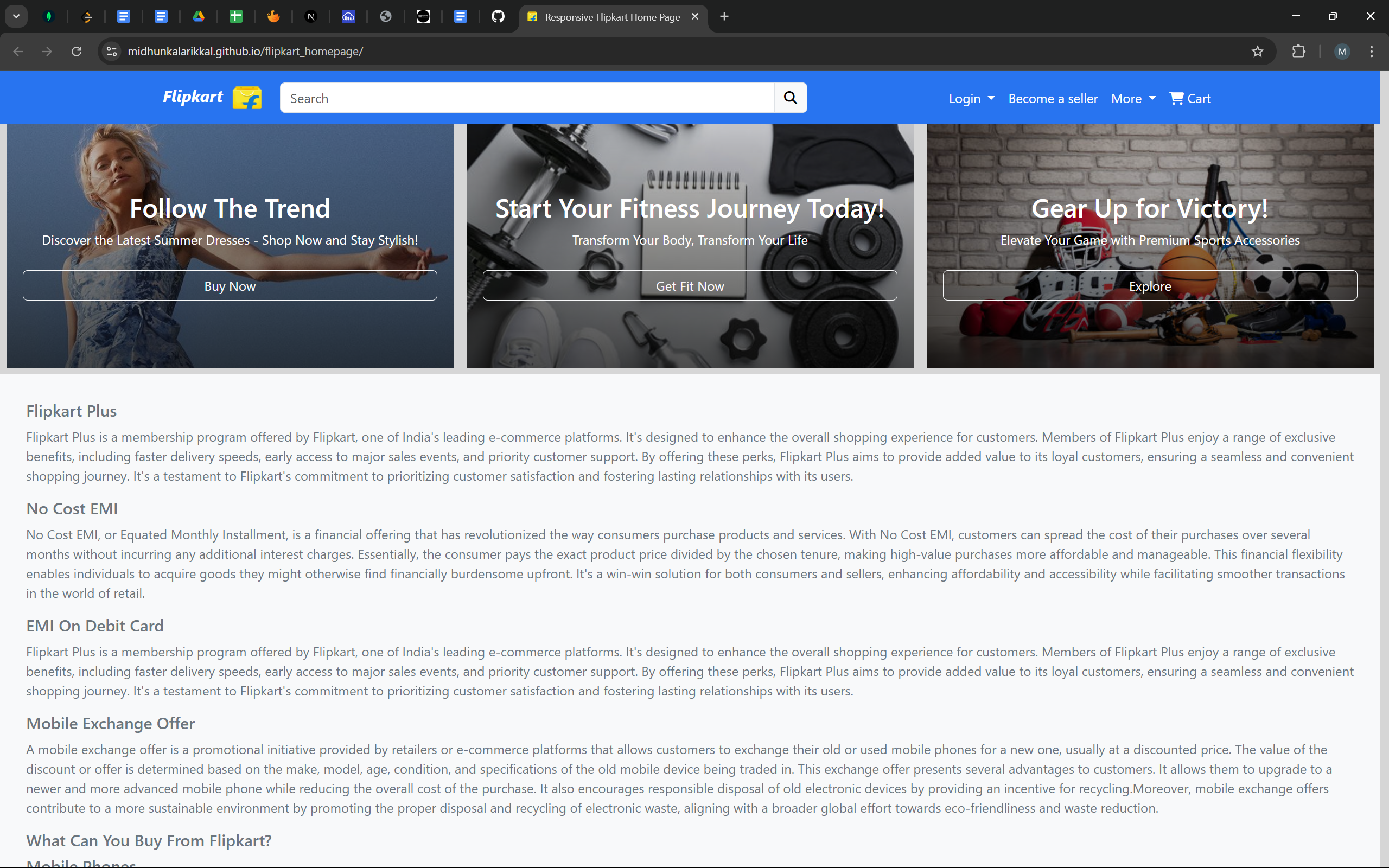Image resolution: width=1389 pixels, height=868 pixels.
Task: Go forward to next page
Action: click(x=47, y=52)
